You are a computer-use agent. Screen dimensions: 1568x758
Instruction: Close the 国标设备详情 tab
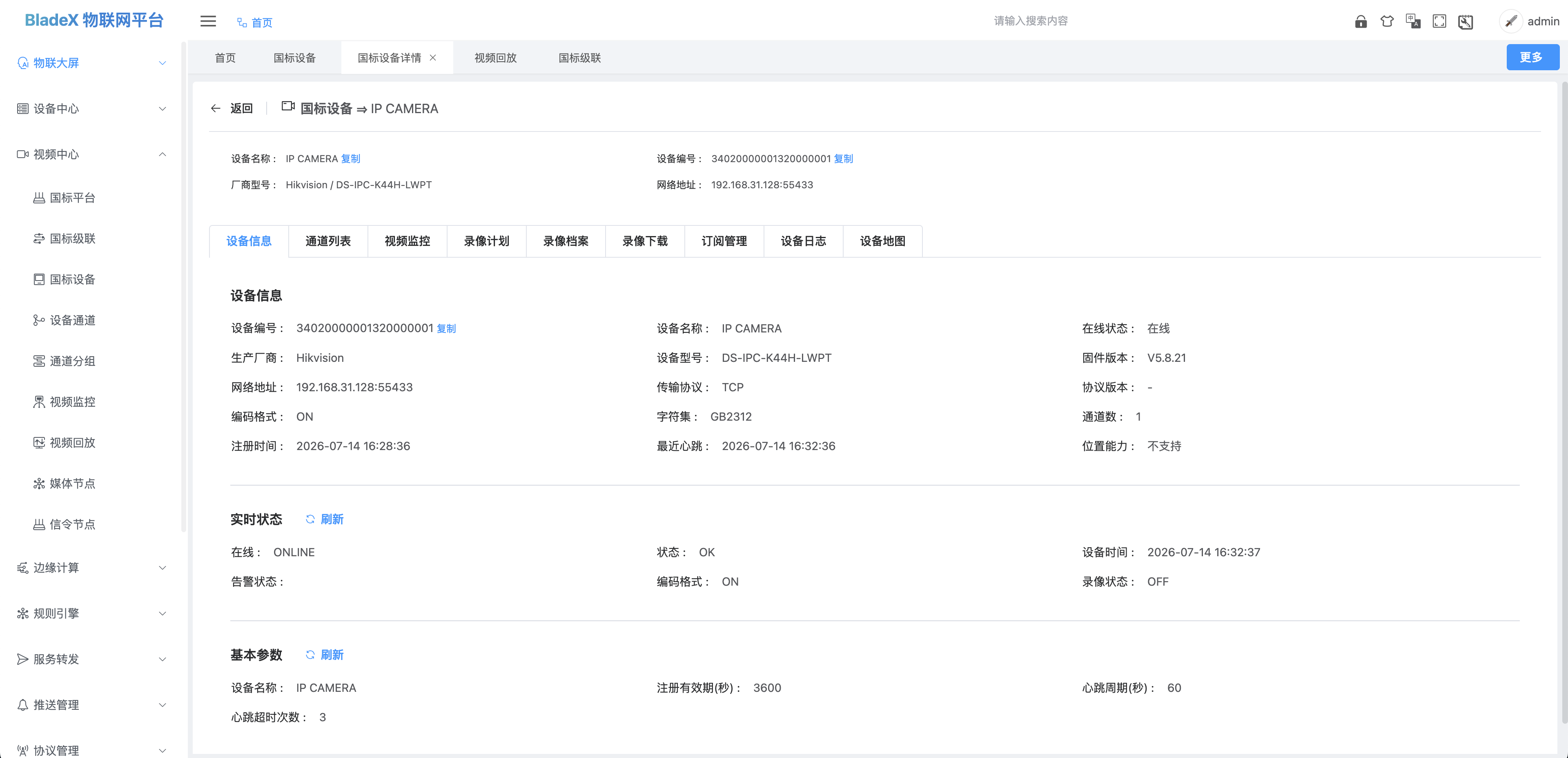(x=433, y=58)
